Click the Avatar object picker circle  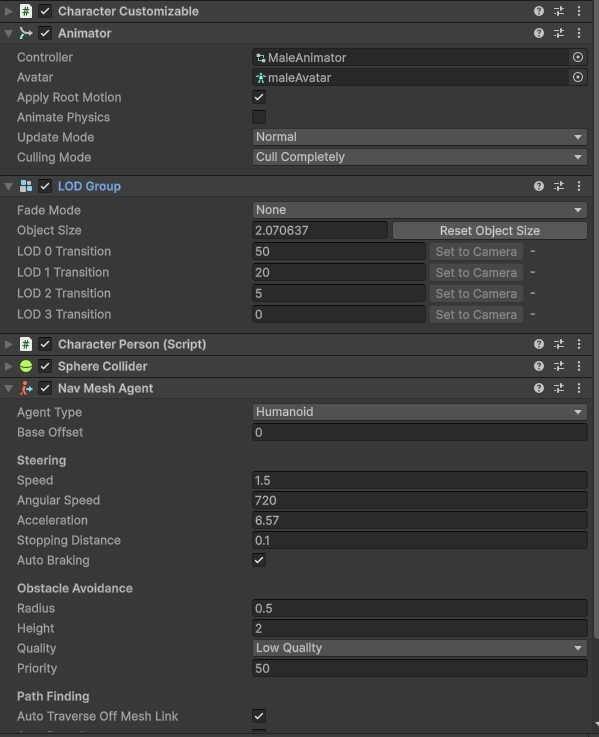tap(578, 77)
